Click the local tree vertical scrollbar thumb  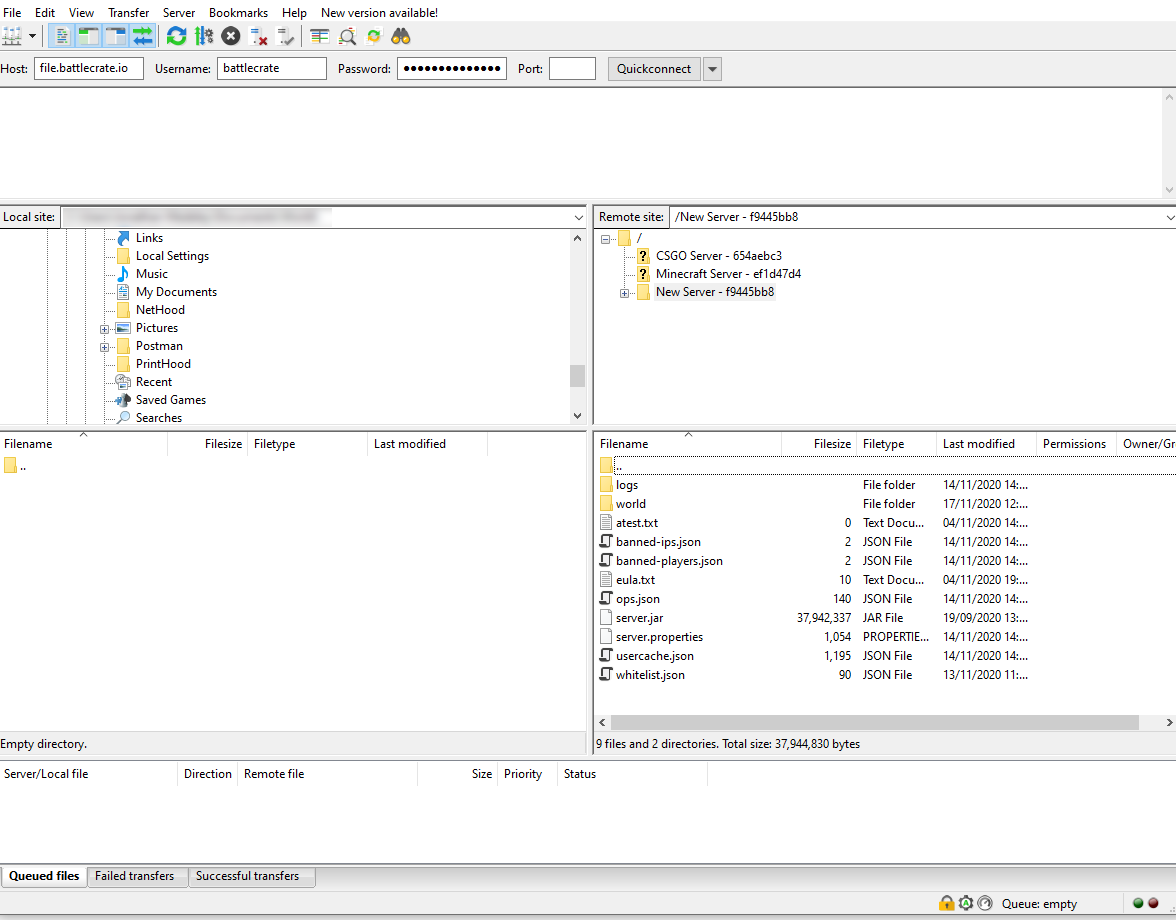577,376
